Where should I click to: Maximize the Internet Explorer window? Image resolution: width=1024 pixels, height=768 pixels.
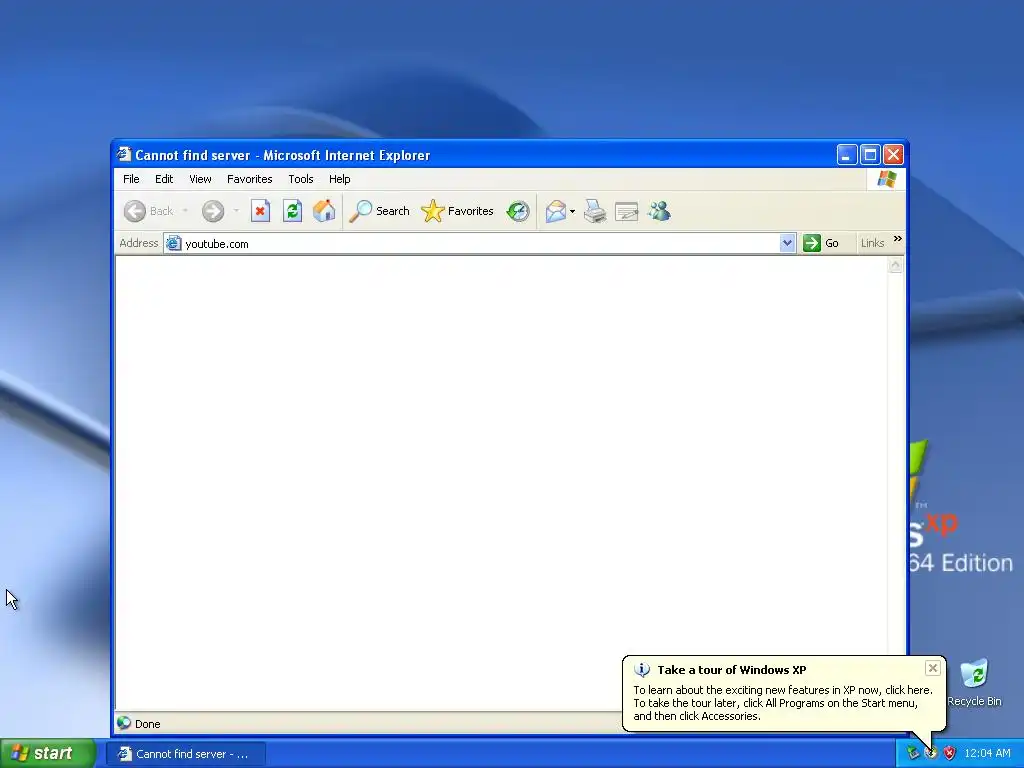870,155
